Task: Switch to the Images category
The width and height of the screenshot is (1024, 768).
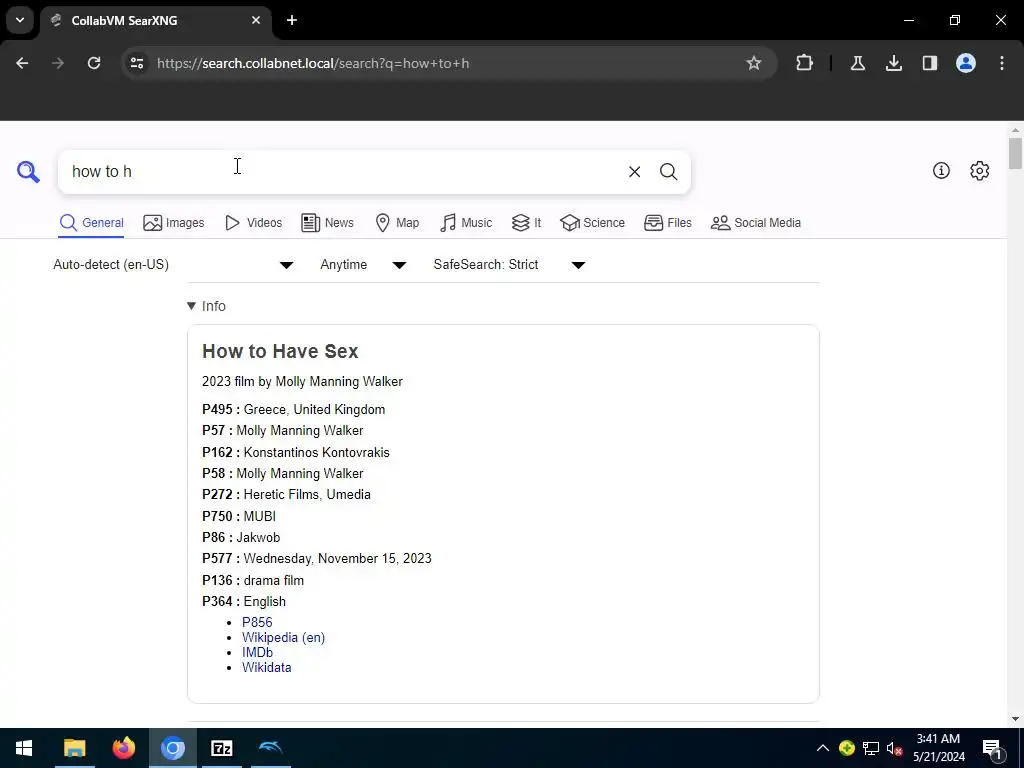Action: [x=174, y=223]
